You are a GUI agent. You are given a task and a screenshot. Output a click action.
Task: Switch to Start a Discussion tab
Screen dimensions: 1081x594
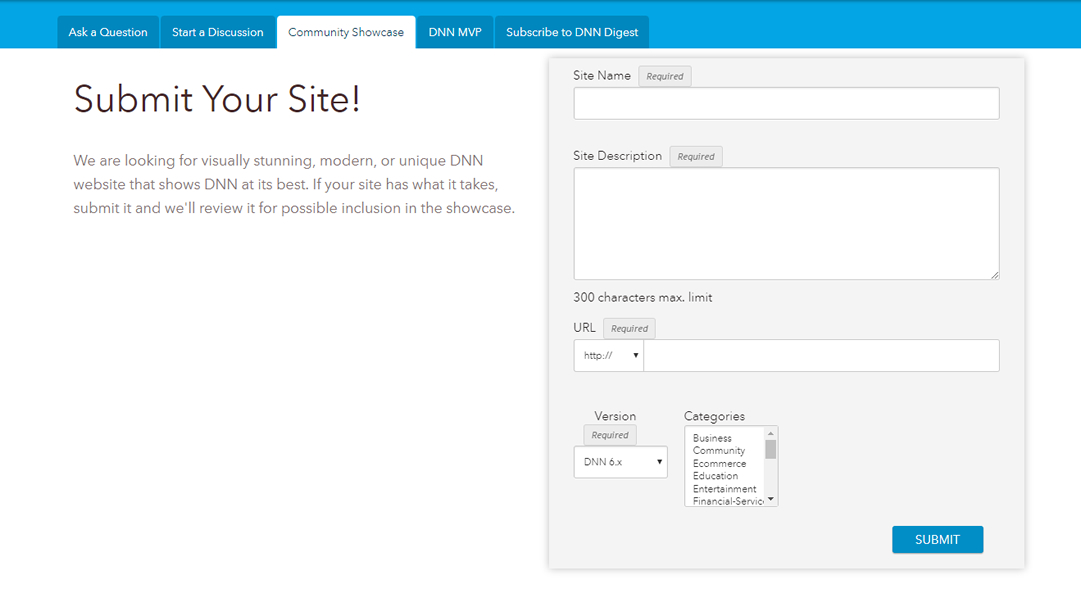(x=217, y=32)
